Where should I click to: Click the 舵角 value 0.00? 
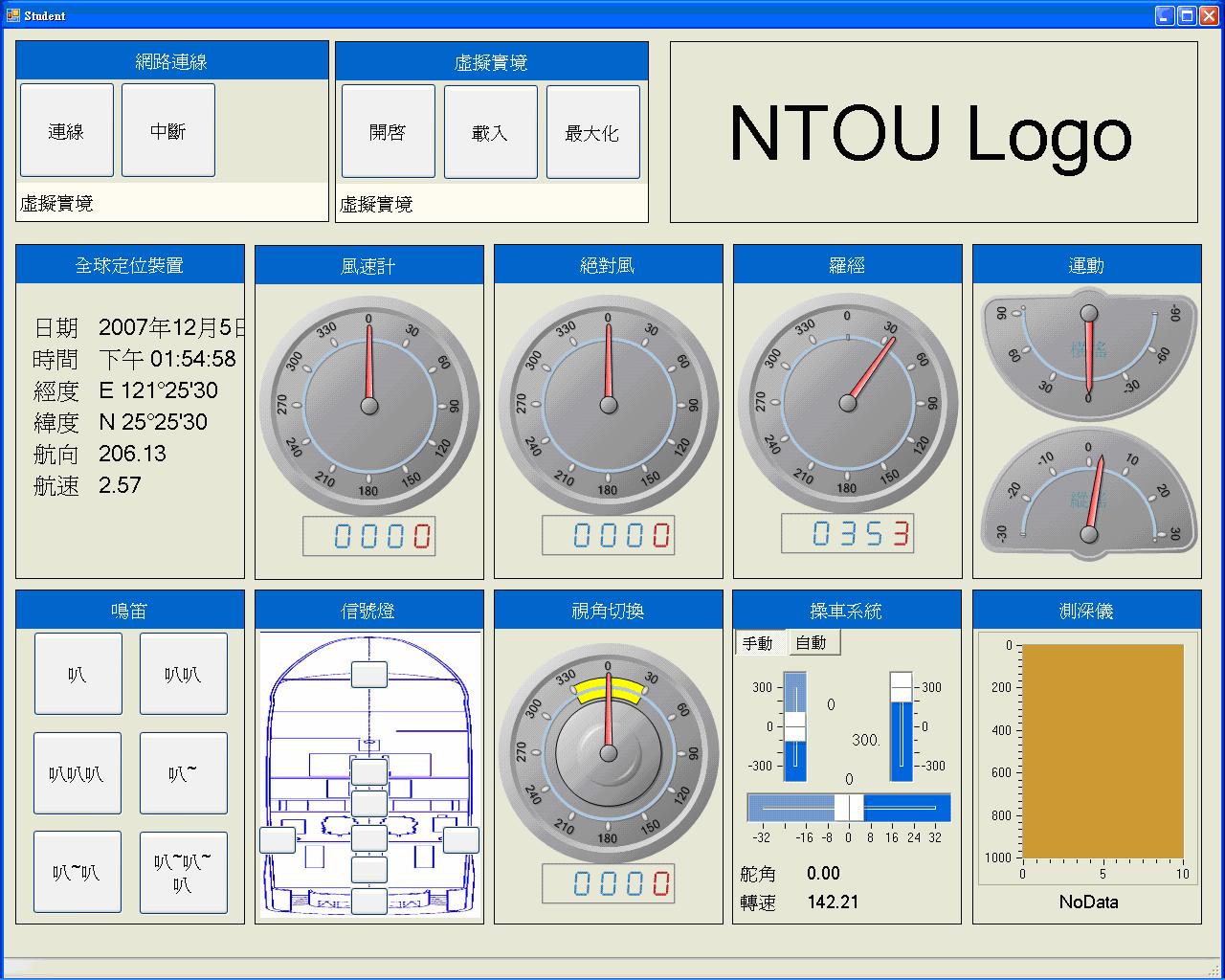pyautogui.click(x=823, y=873)
